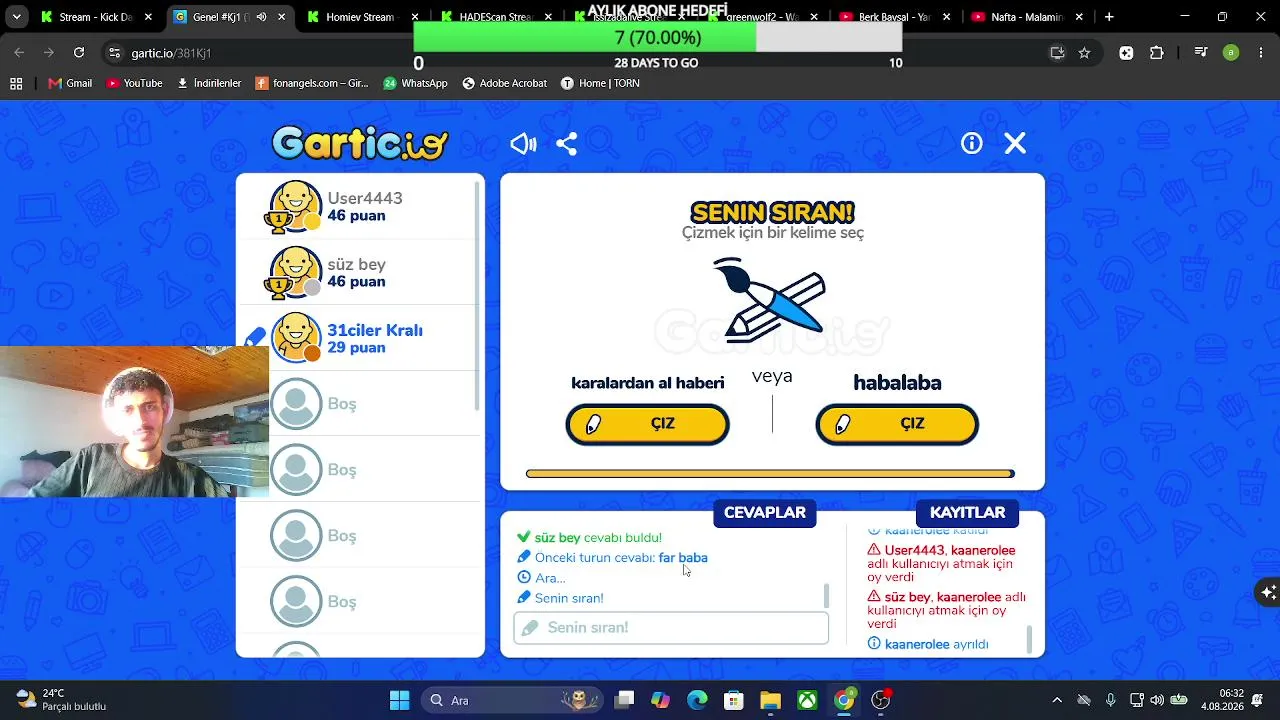Select player User4443 in the list
Image resolution: width=1280 pixels, height=720 pixels.
coord(360,206)
